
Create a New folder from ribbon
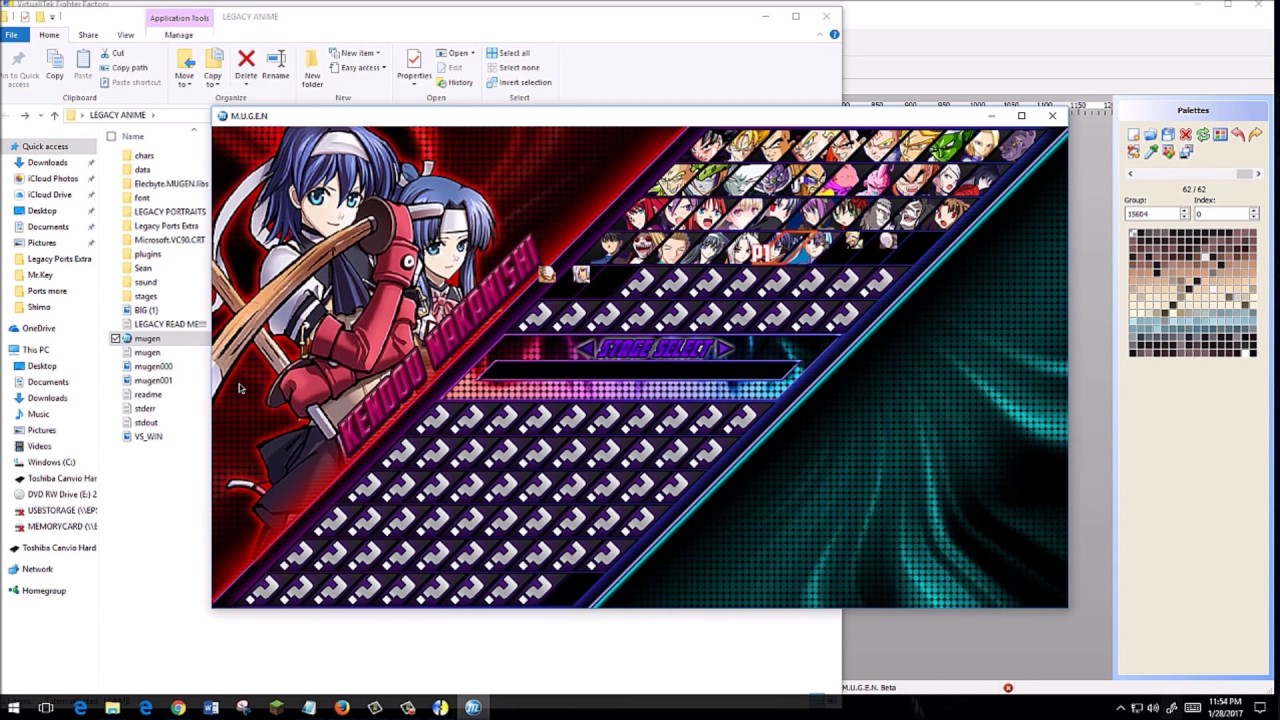pos(312,68)
